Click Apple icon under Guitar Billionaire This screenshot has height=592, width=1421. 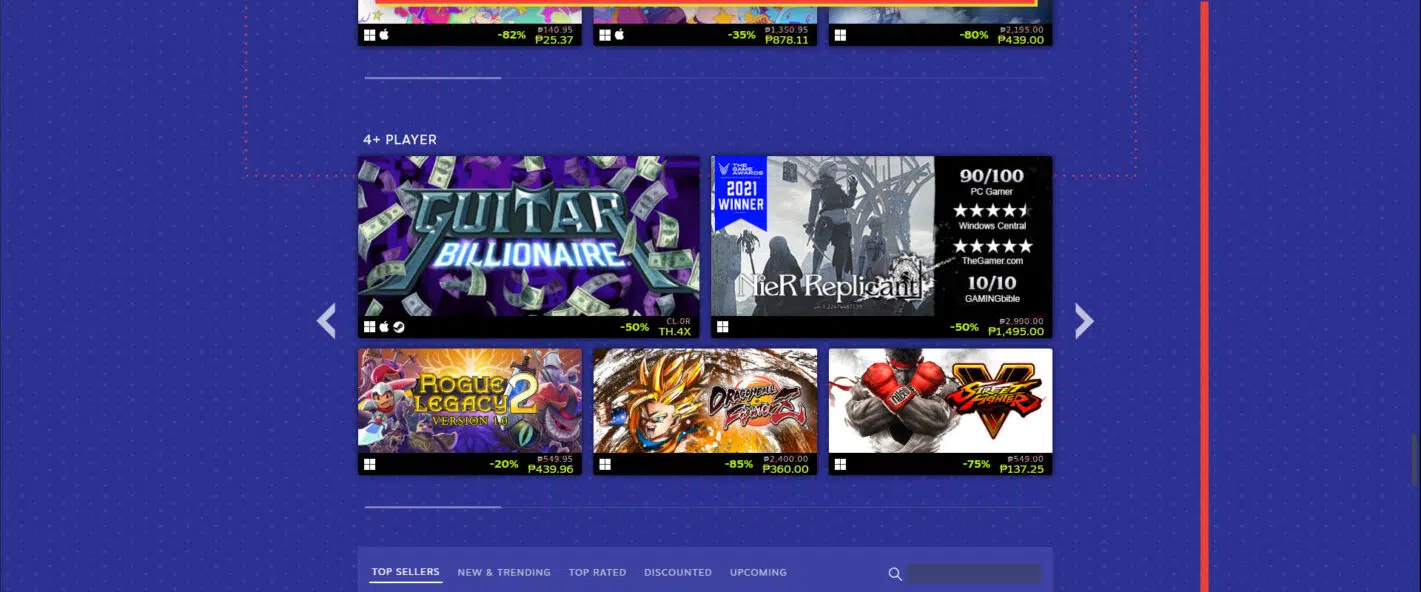click(384, 327)
